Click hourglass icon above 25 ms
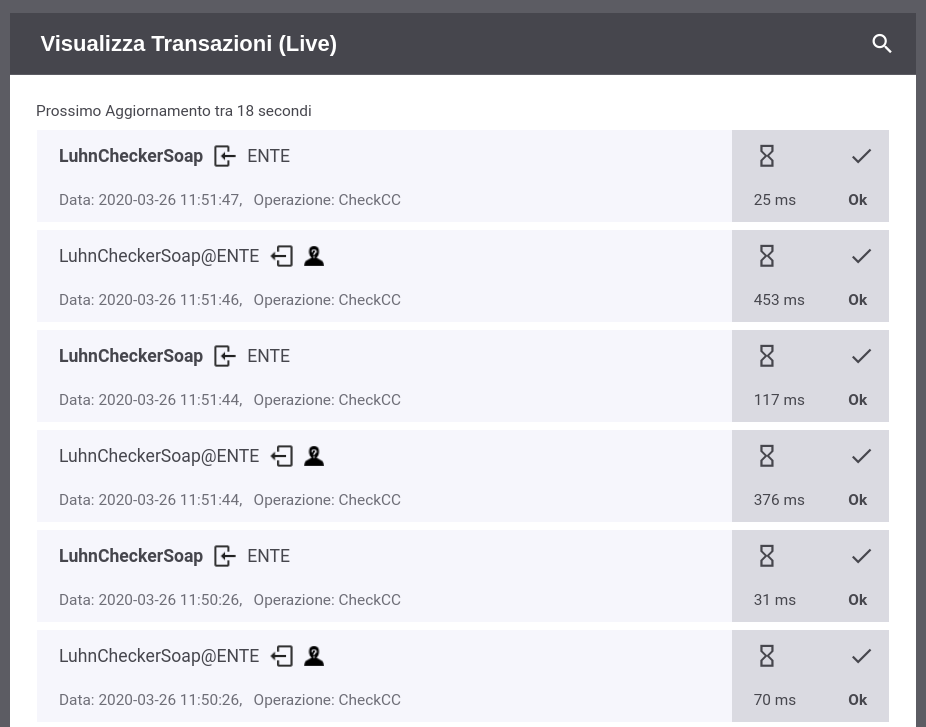The image size is (926, 727). pos(767,157)
